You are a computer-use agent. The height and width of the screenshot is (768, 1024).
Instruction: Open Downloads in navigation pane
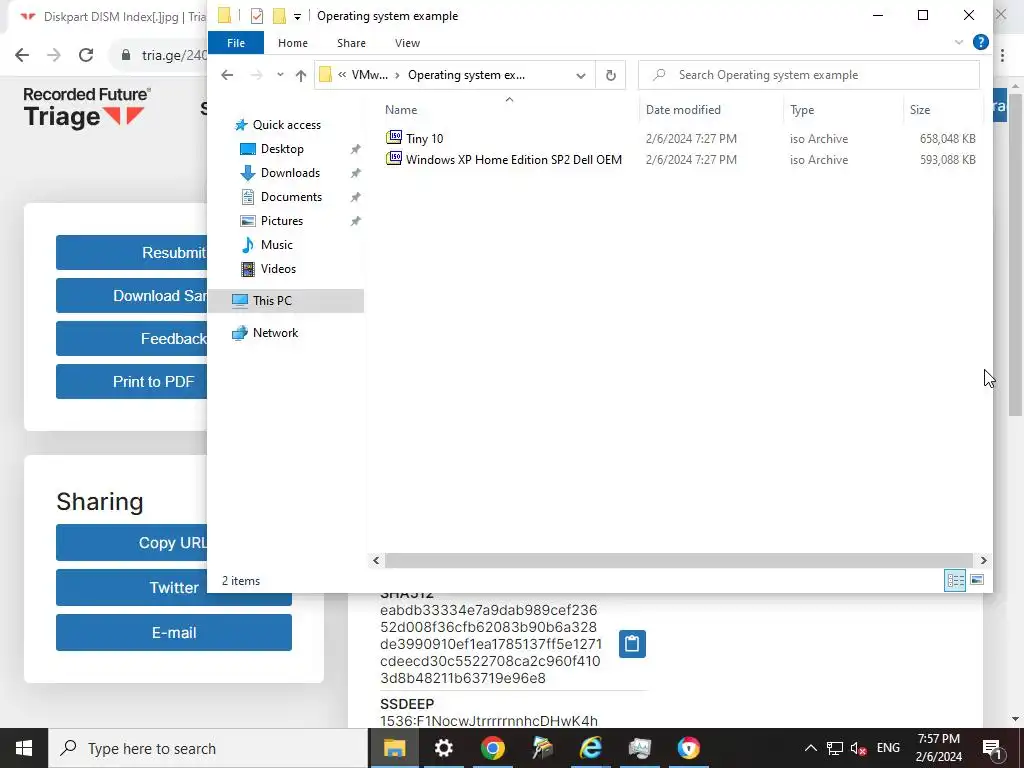290,173
